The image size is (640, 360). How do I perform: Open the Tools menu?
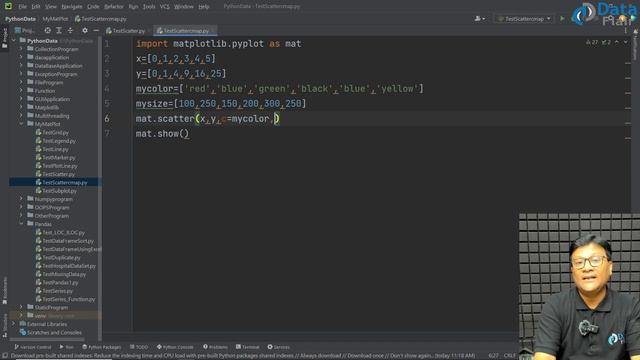(149, 7)
